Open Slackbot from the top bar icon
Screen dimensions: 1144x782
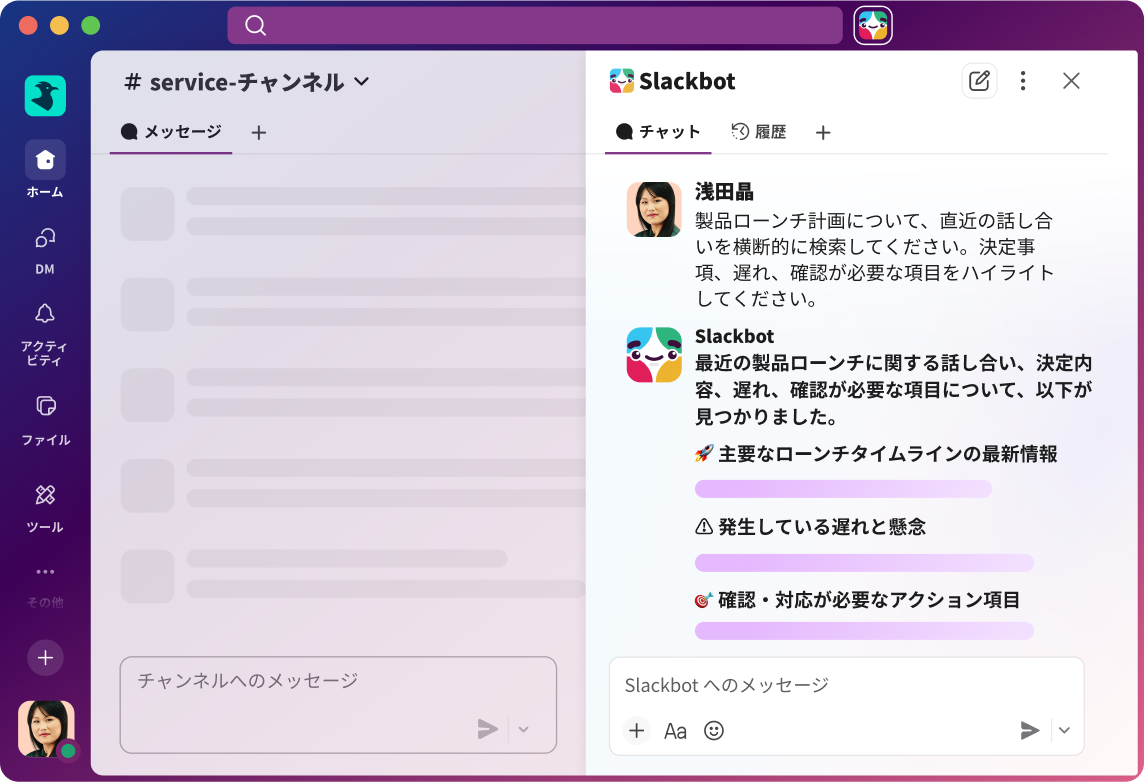pyautogui.click(x=873, y=26)
